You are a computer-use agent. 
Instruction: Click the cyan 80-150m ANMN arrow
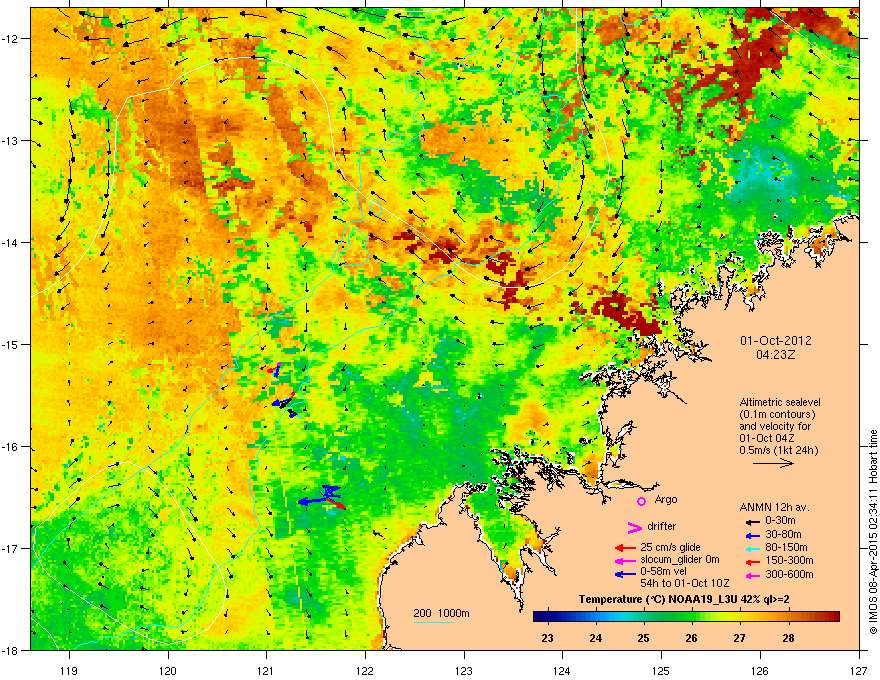(753, 548)
